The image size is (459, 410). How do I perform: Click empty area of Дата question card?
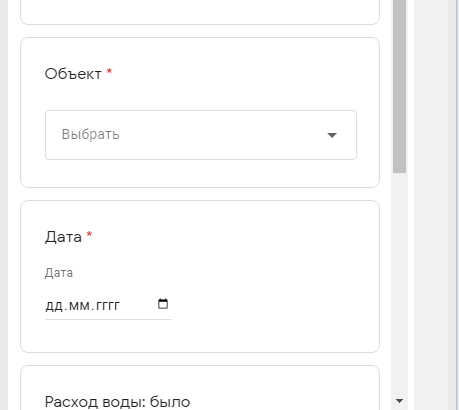pos(267,283)
